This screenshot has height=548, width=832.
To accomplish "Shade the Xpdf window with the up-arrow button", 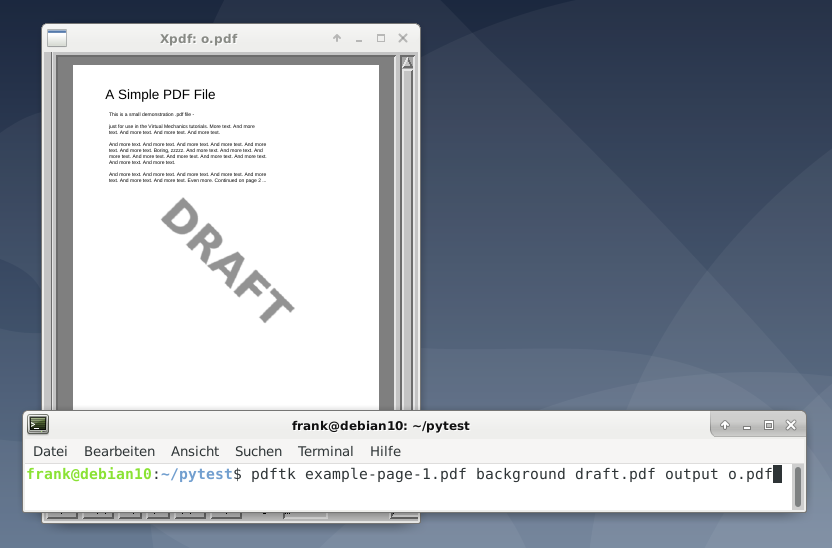I will coord(337,38).
